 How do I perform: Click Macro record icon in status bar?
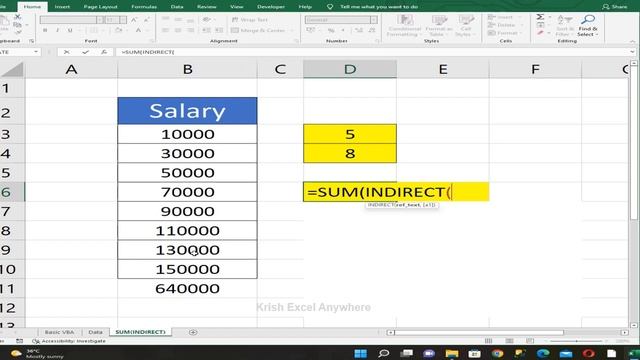pyautogui.click(x=19, y=341)
